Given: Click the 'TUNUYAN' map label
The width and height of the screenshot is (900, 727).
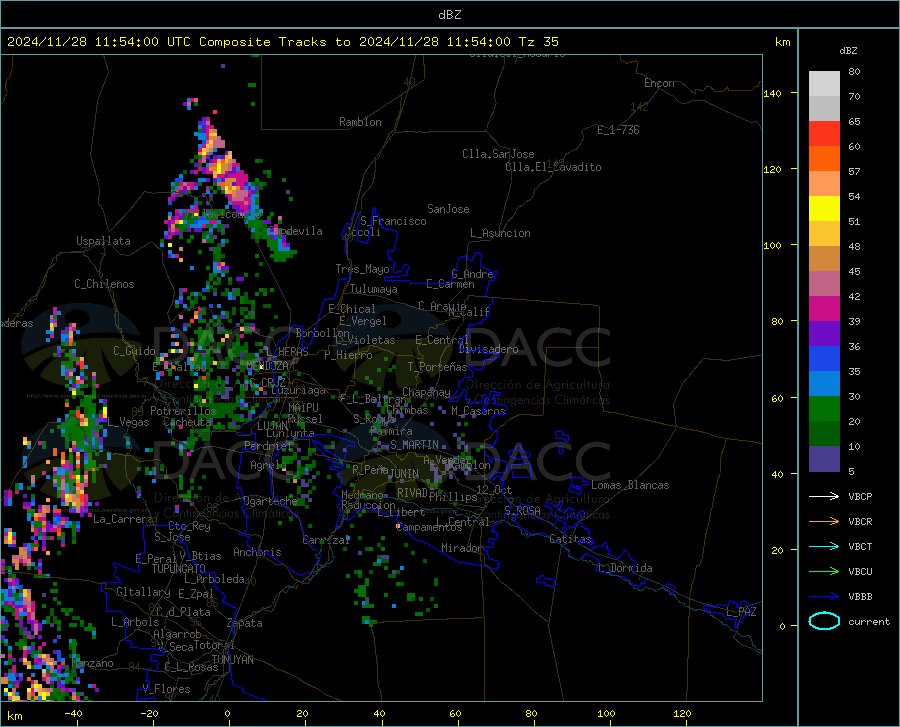Looking at the screenshot, I should click(232, 659).
